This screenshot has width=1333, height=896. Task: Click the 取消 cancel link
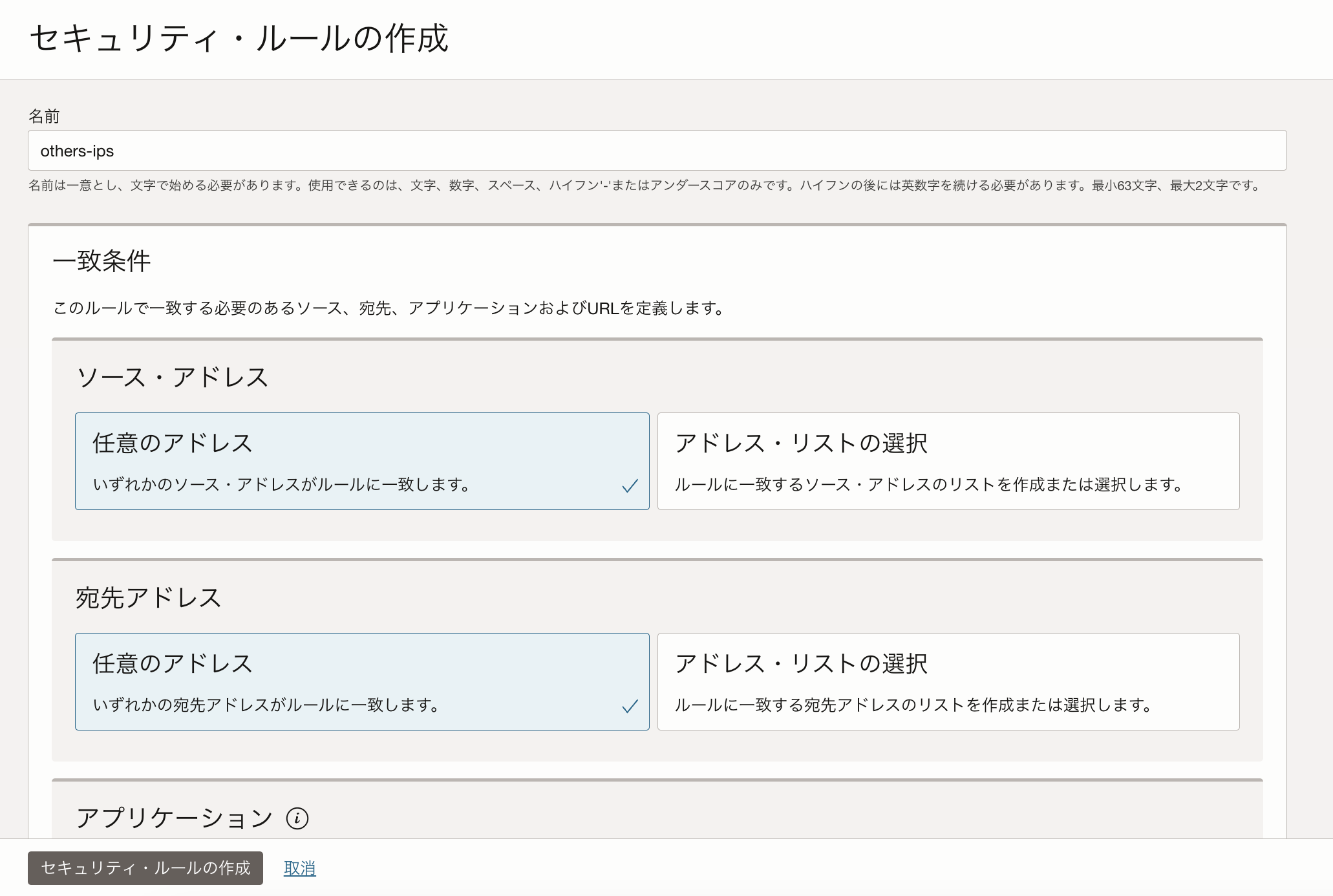[299, 868]
